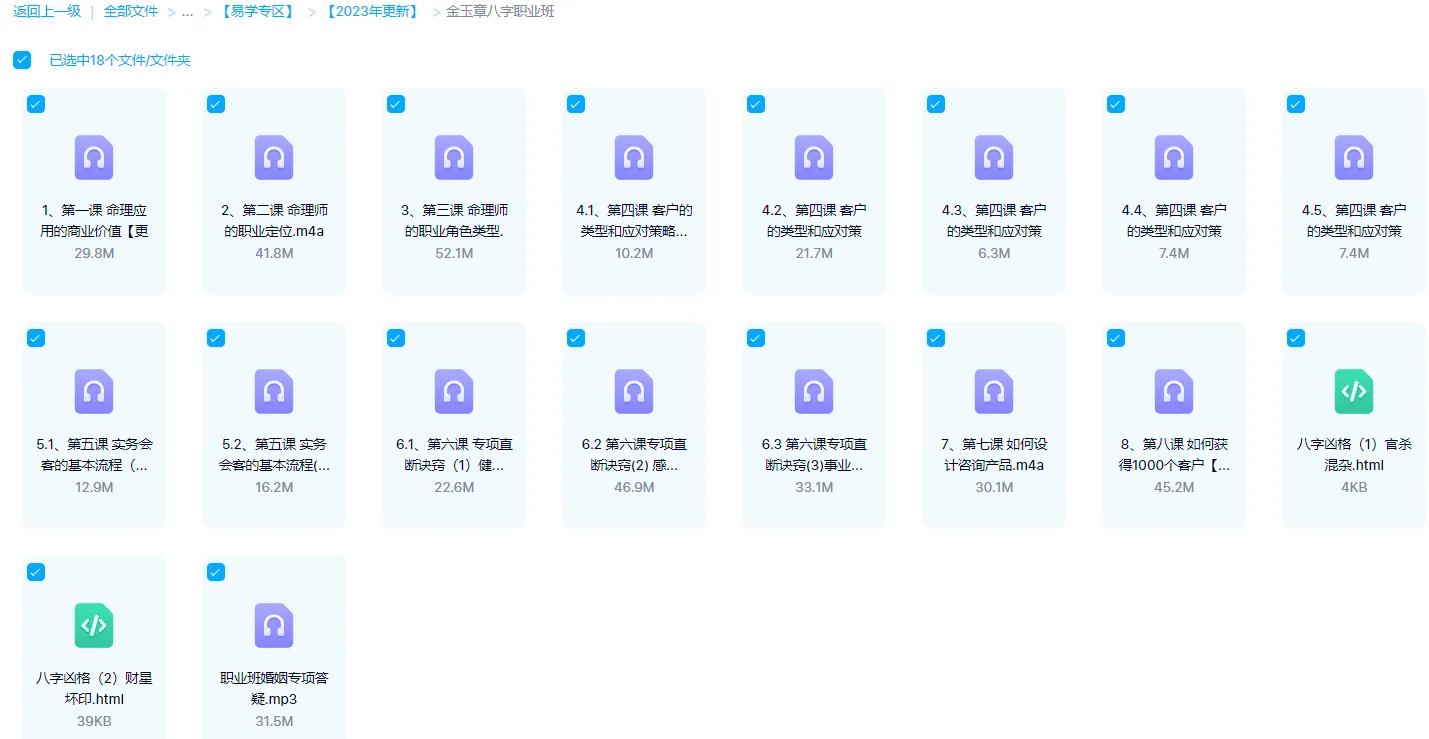Click the 39KB size label
The width and height of the screenshot is (1429, 739).
94,721
